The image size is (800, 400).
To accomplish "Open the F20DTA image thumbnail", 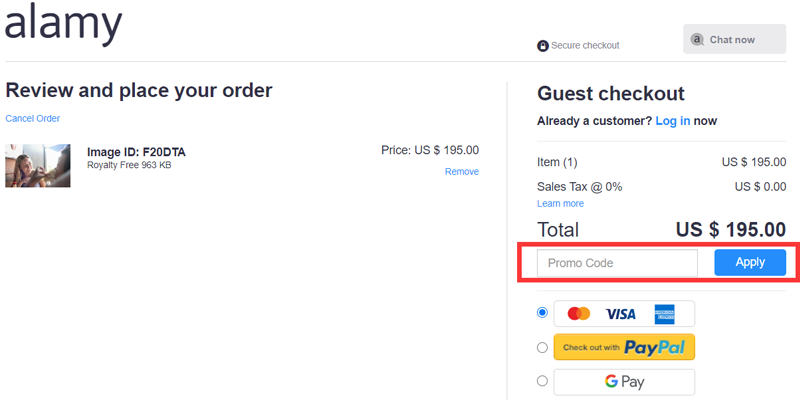I will tap(37, 165).
